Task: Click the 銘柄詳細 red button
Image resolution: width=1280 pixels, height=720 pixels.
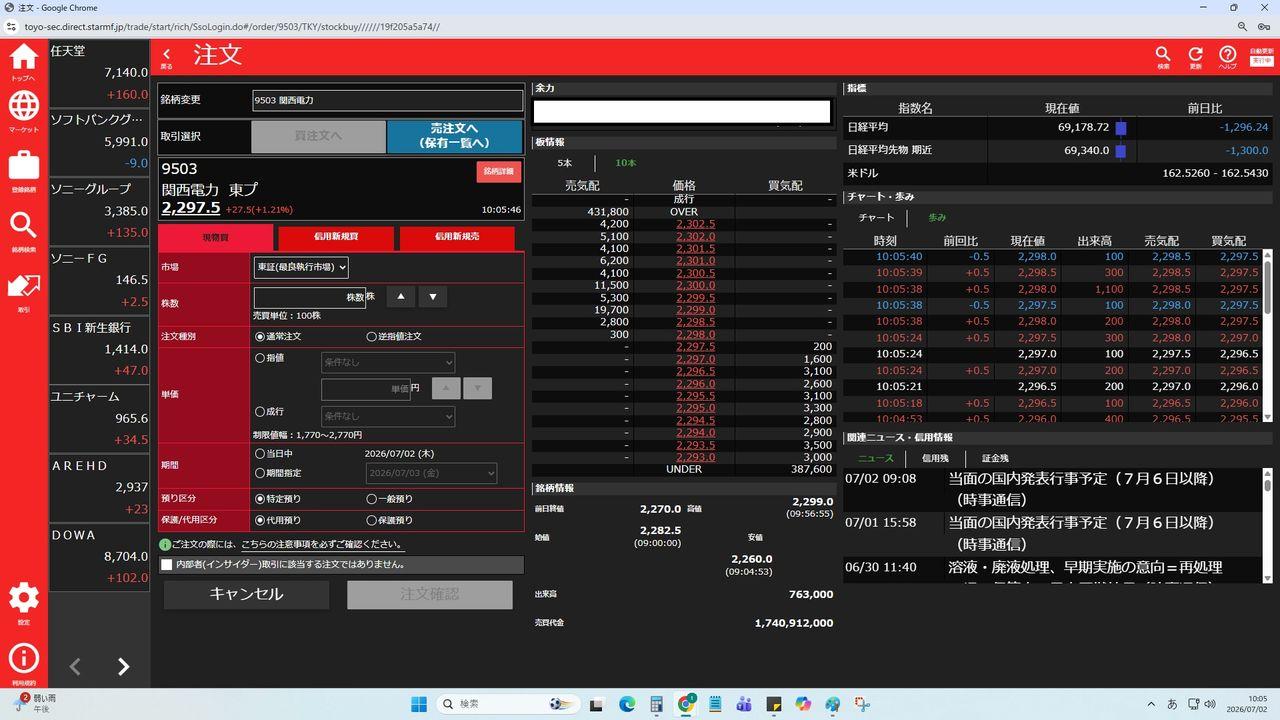Action: 498,171
